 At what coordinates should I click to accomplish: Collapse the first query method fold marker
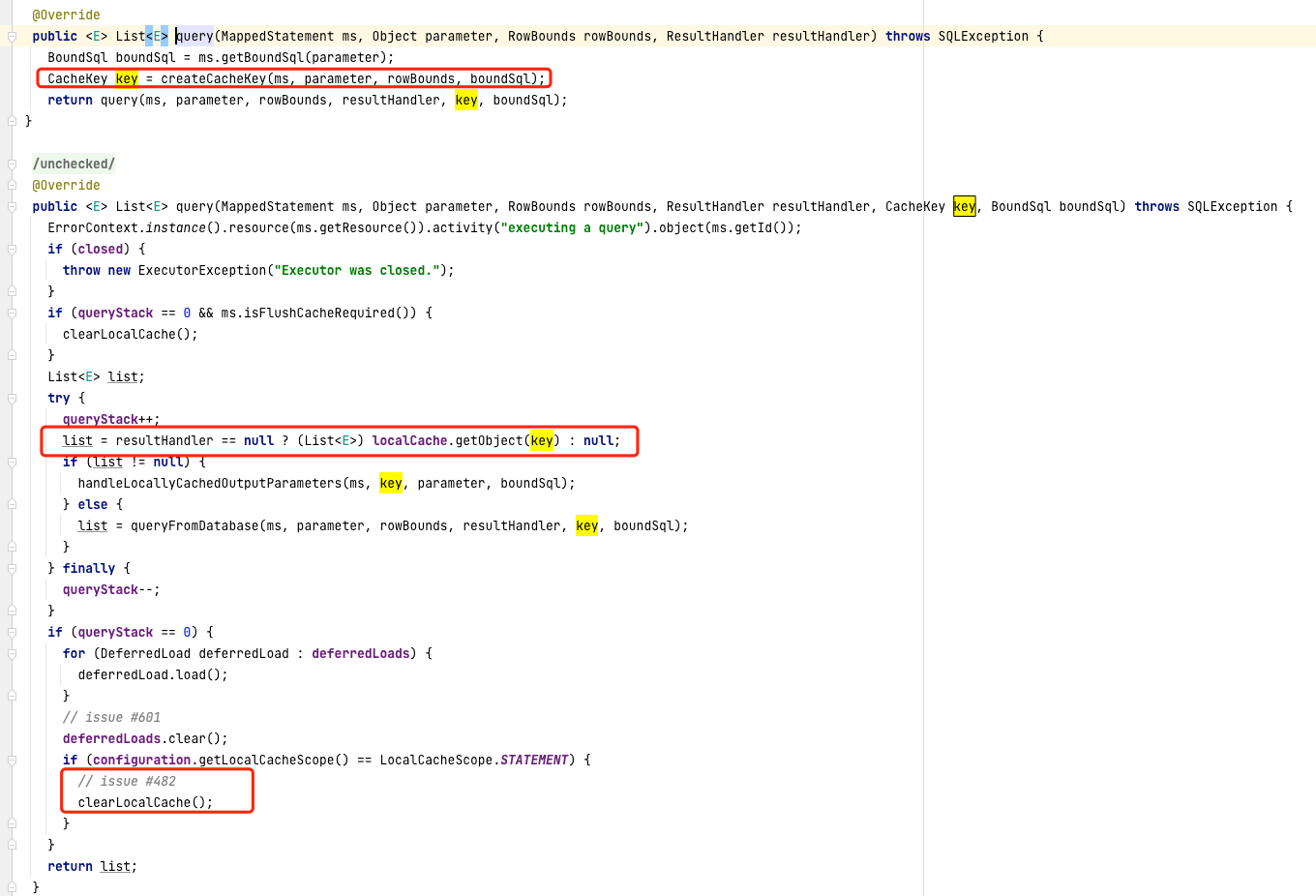pos(12,36)
